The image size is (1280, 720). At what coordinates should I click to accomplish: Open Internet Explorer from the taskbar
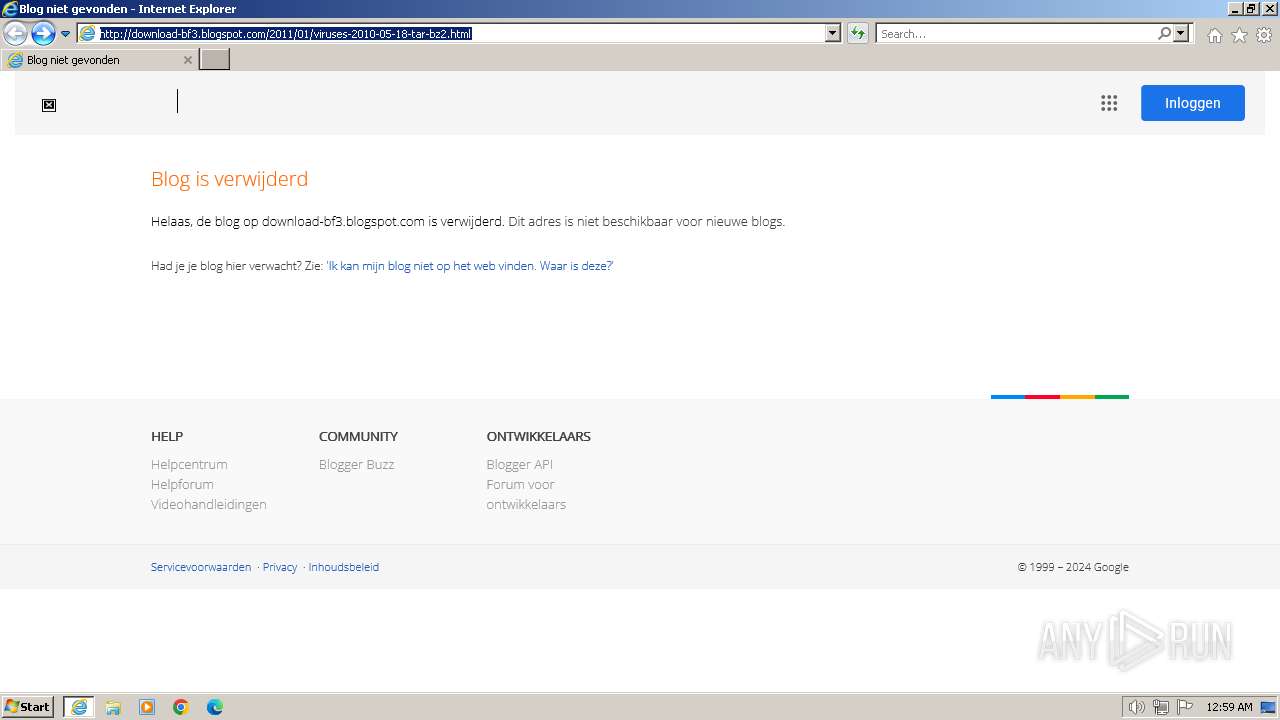click(x=79, y=707)
